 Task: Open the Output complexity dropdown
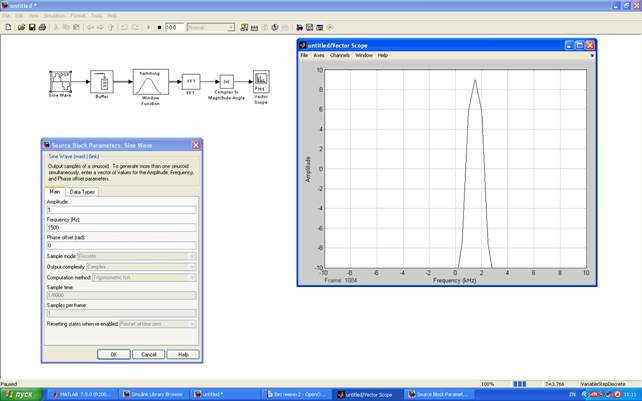[x=141, y=267]
